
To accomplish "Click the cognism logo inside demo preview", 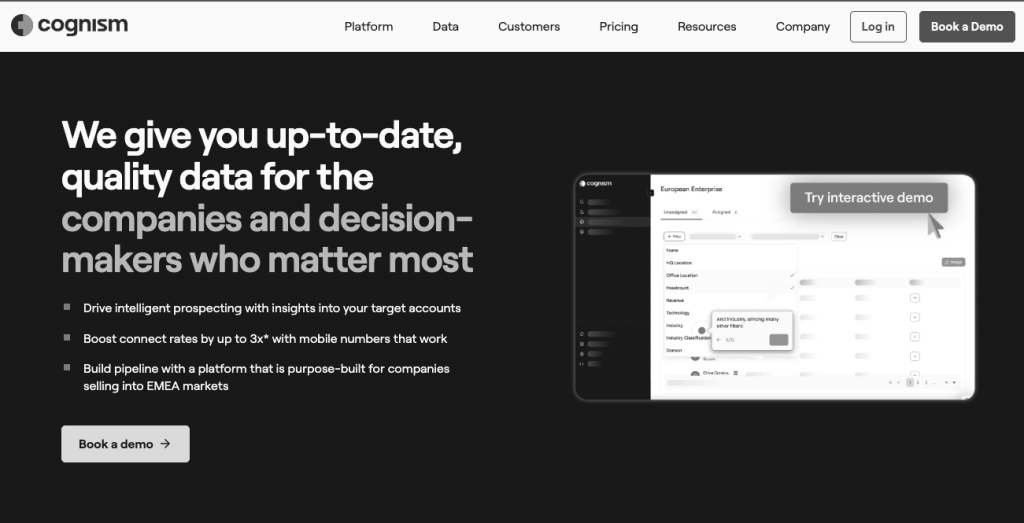I will click(x=596, y=184).
